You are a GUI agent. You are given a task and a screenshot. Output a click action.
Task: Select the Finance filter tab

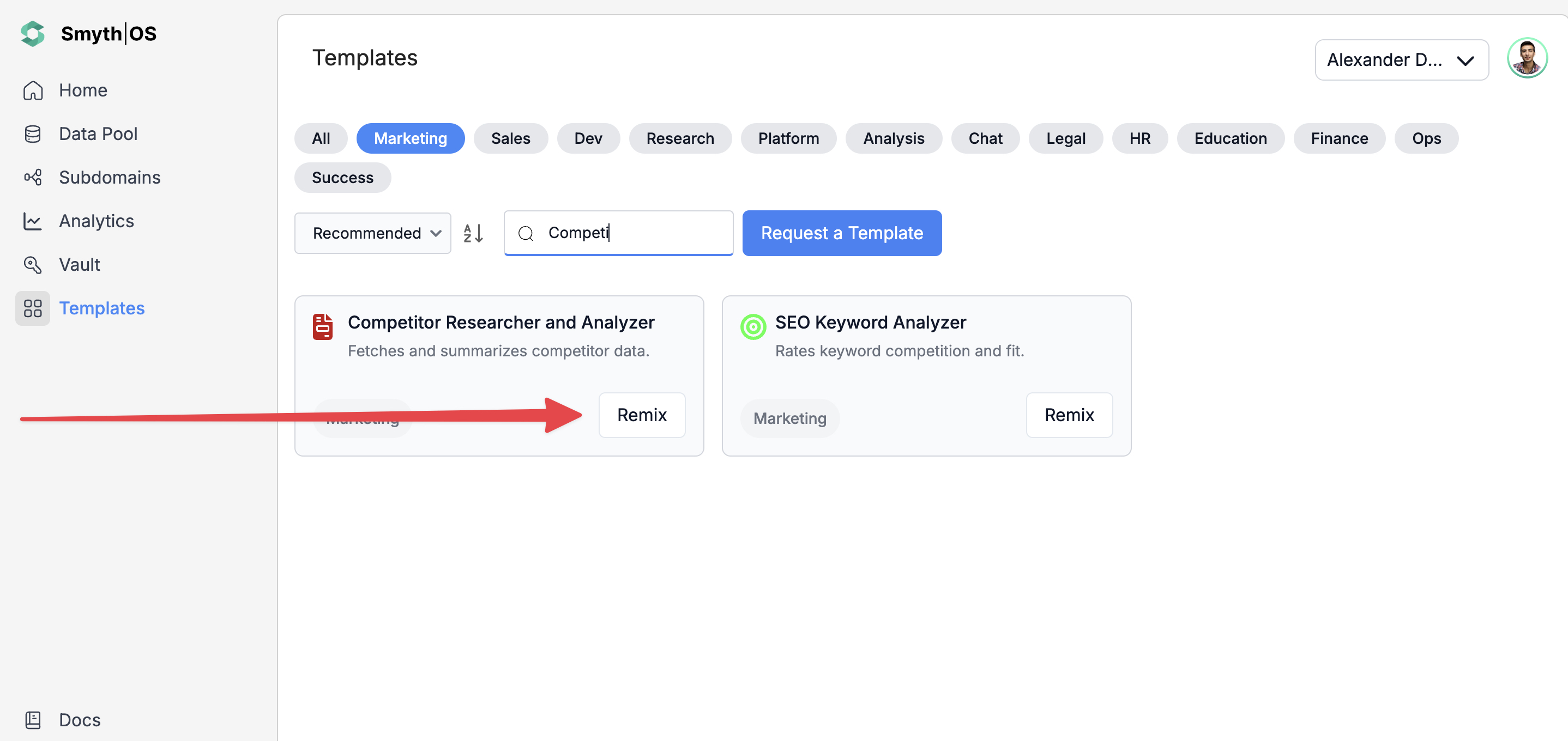point(1338,139)
